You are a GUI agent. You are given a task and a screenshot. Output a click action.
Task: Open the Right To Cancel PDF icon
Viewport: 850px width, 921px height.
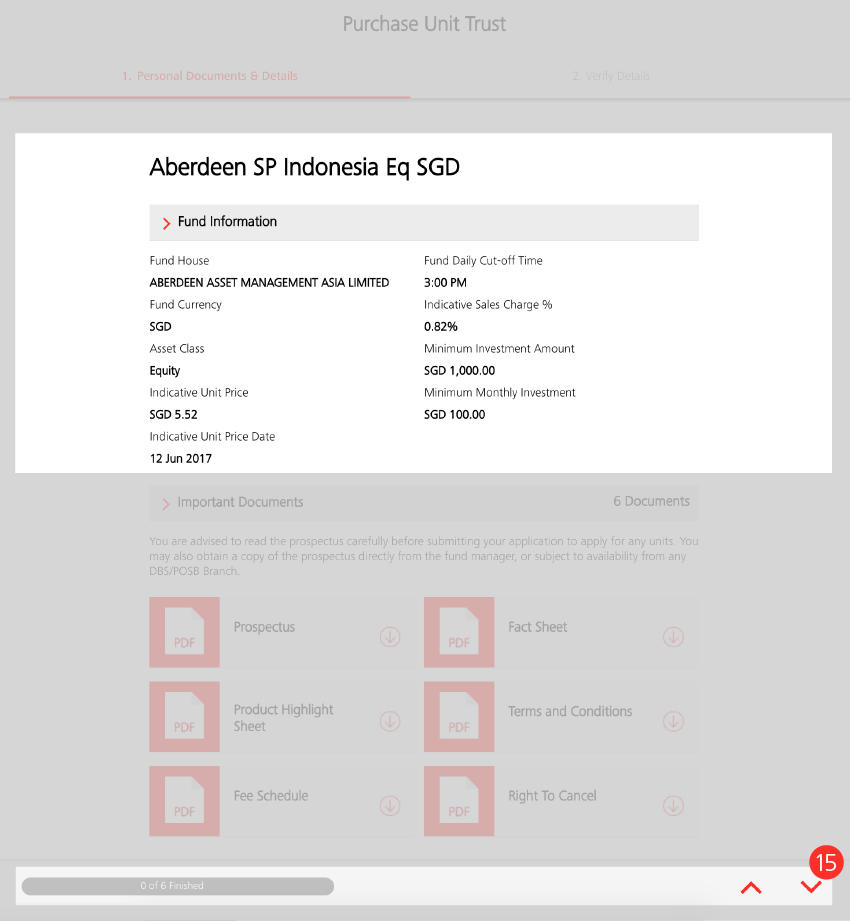tap(459, 801)
